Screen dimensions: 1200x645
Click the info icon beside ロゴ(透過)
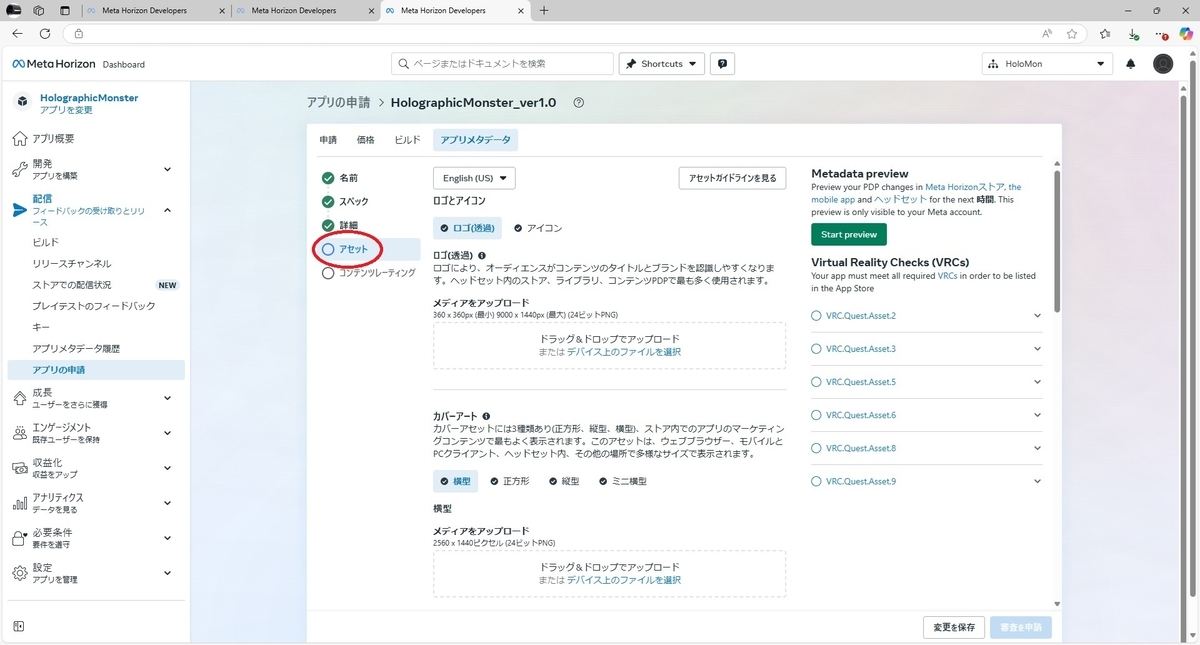(x=482, y=256)
